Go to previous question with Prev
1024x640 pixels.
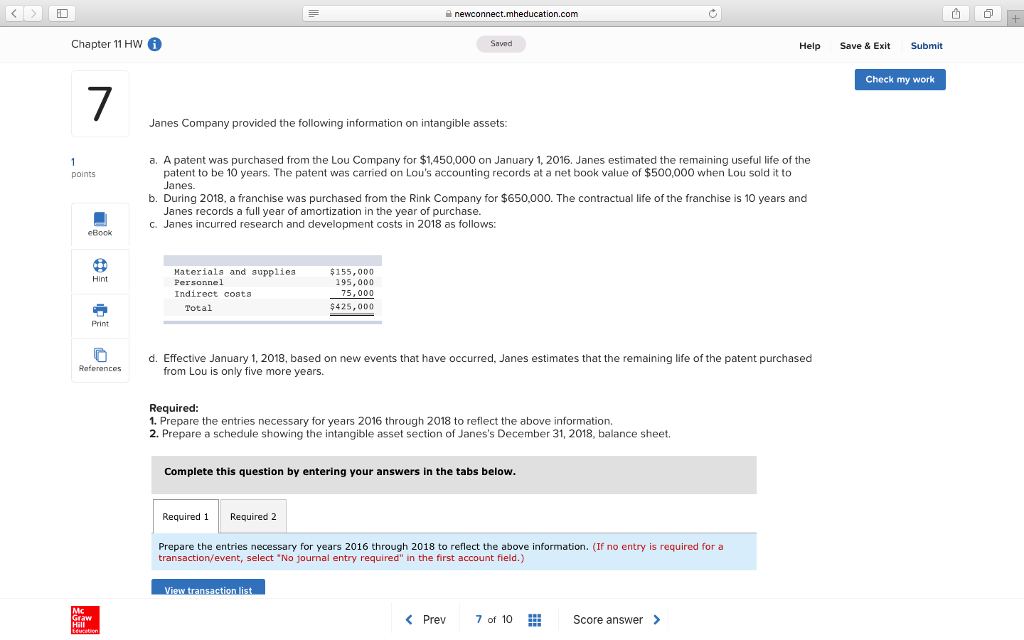426,620
